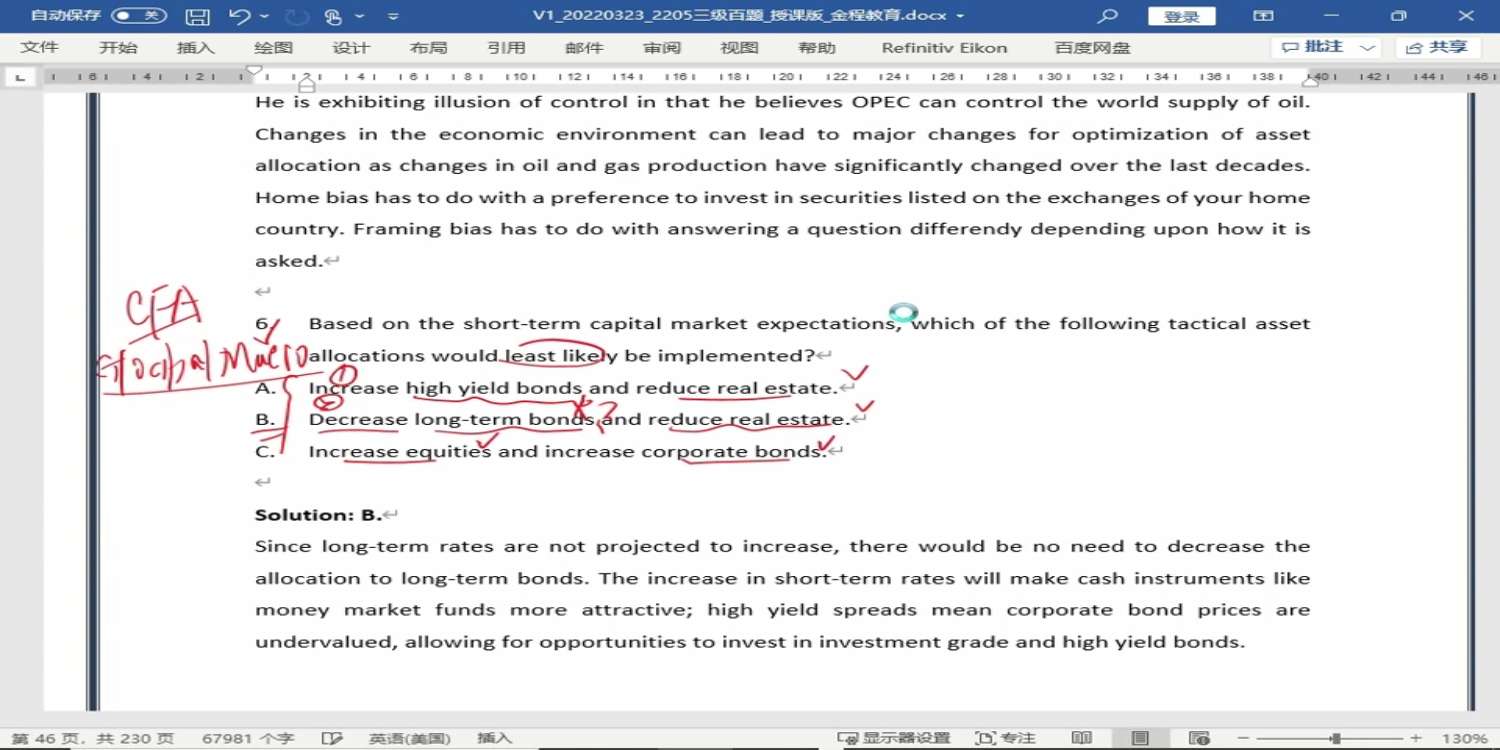
Task: Click the zoom in plus button
Action: coord(1416,739)
